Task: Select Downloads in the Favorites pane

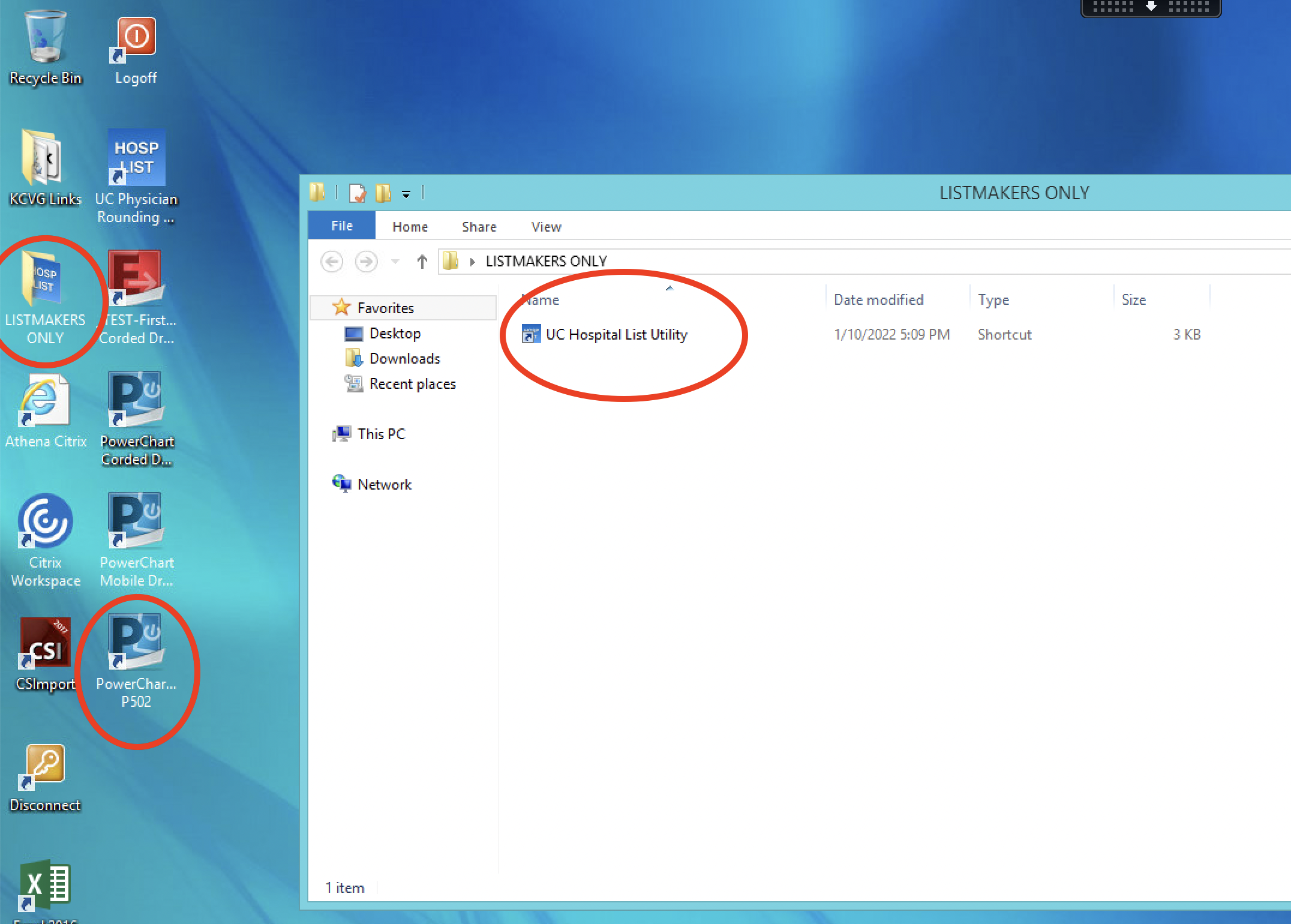Action: 404,359
